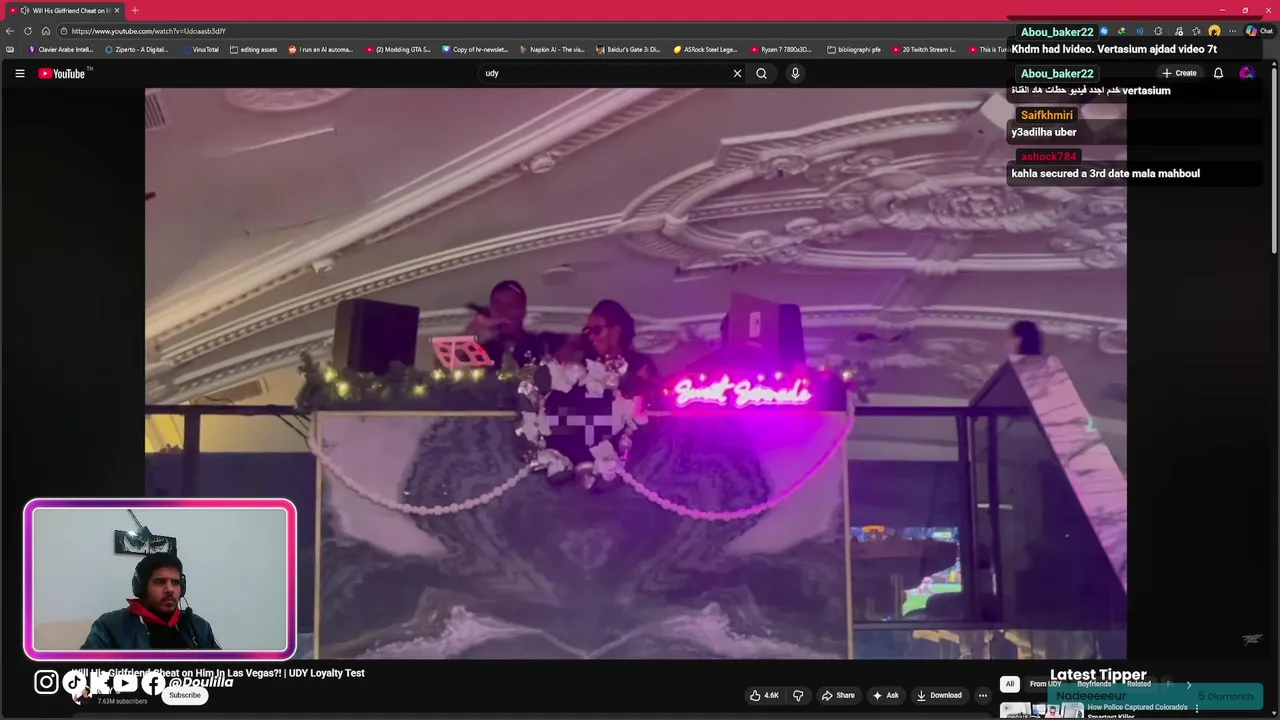Open the VirusTotal bookmark

point(200,49)
